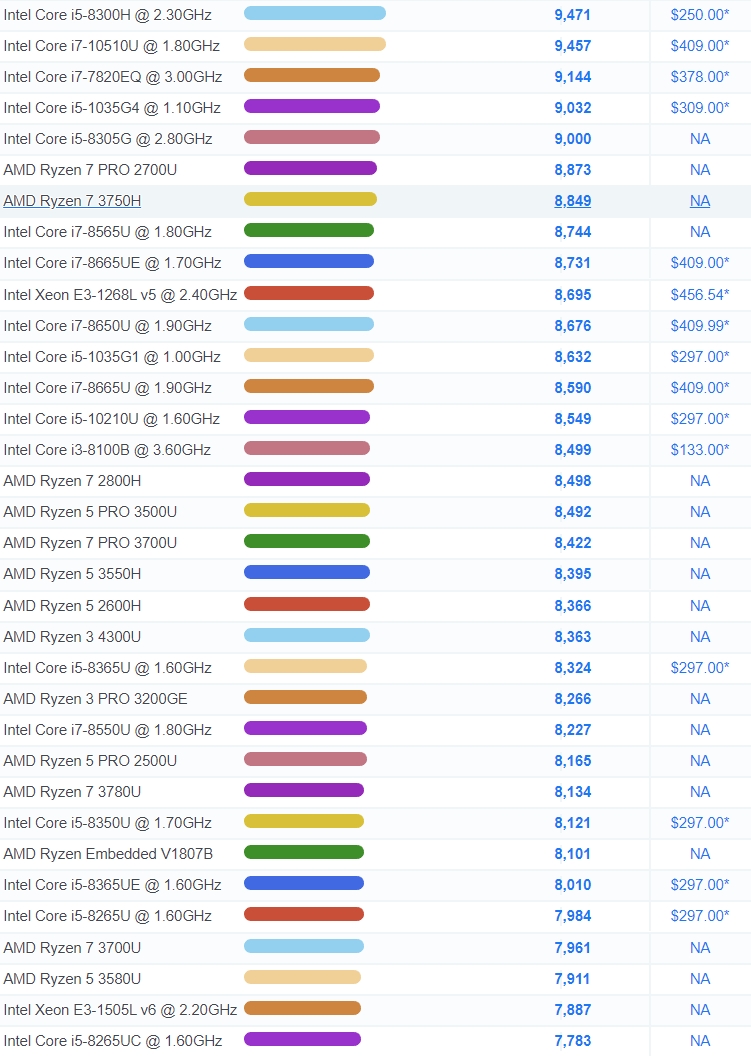Click the Intel Core i7-7820EQ @ 3.00GHz entry
Screen dimensions: 751x1056
tap(113, 77)
